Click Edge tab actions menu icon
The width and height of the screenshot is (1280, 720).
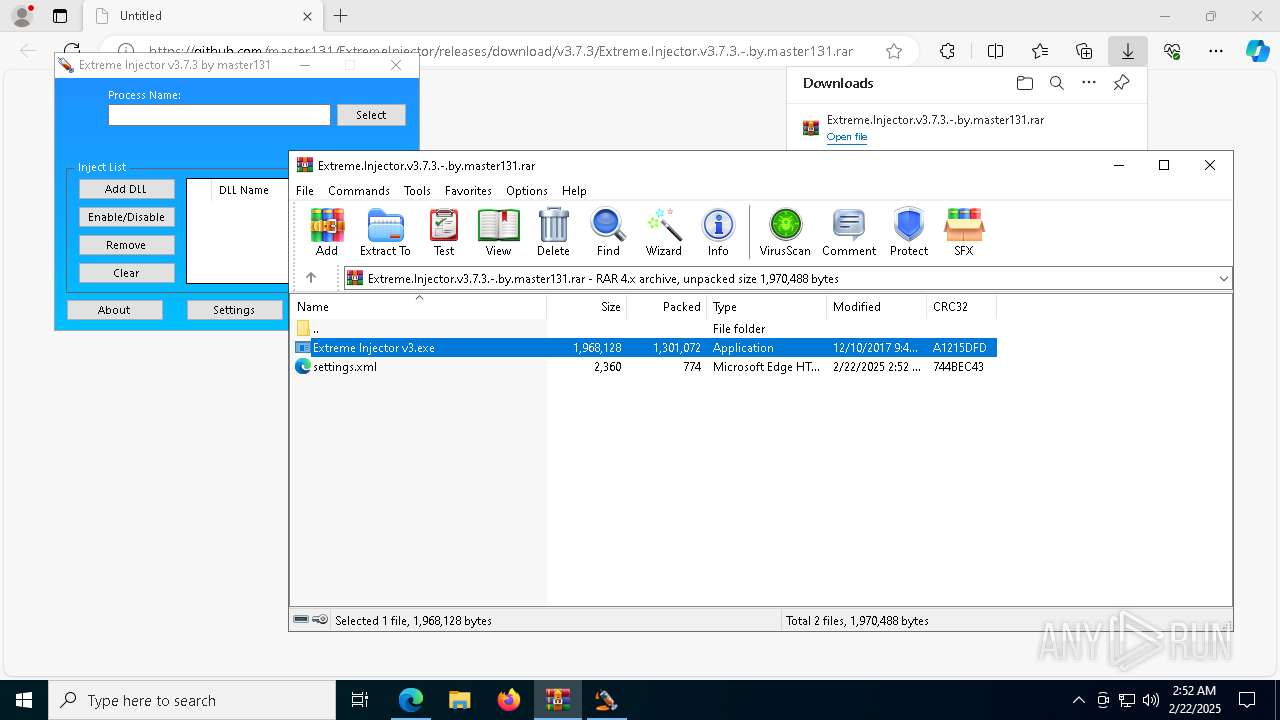coord(59,16)
